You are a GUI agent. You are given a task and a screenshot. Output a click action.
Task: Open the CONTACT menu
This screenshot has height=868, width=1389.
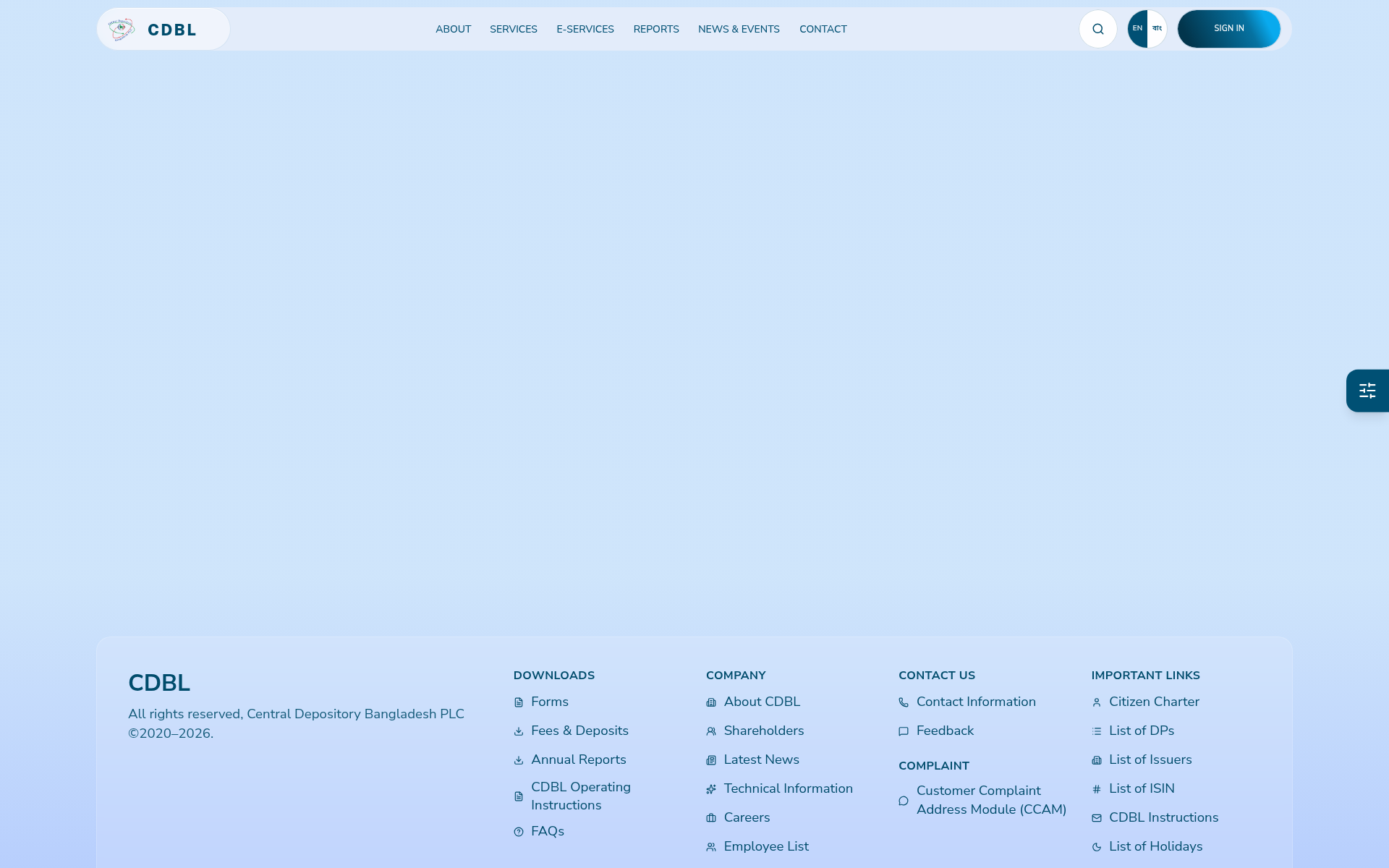click(823, 29)
